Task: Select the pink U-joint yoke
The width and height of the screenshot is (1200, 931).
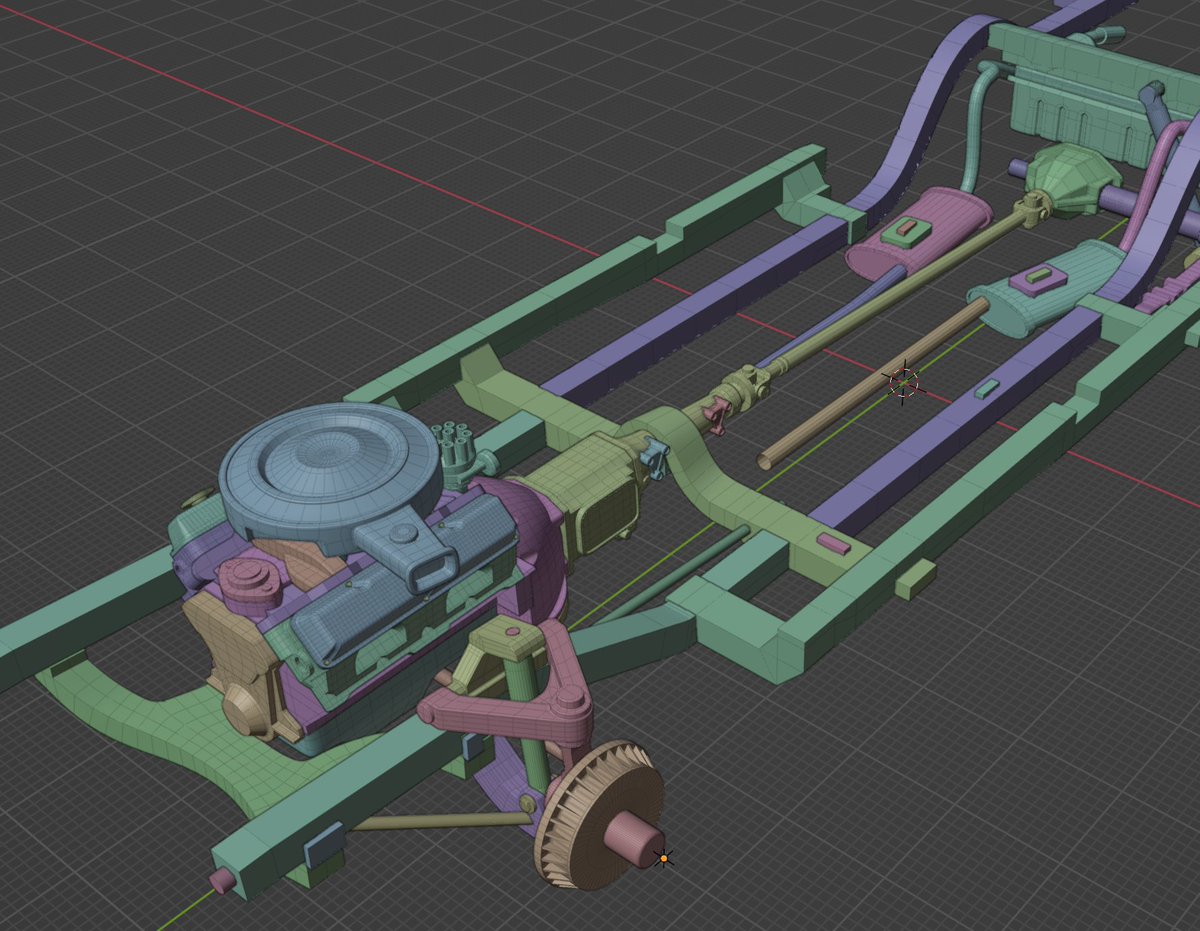Action: click(716, 412)
